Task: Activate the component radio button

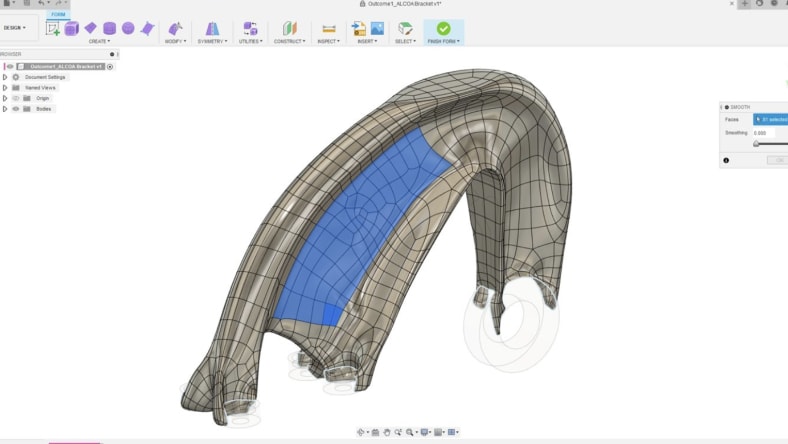Action: tap(110, 66)
